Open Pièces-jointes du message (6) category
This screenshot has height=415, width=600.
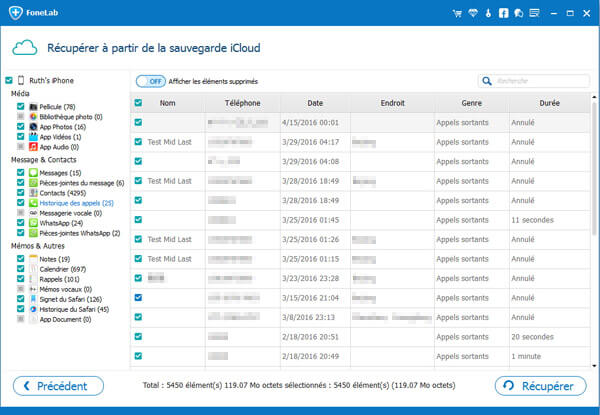[x=82, y=183]
